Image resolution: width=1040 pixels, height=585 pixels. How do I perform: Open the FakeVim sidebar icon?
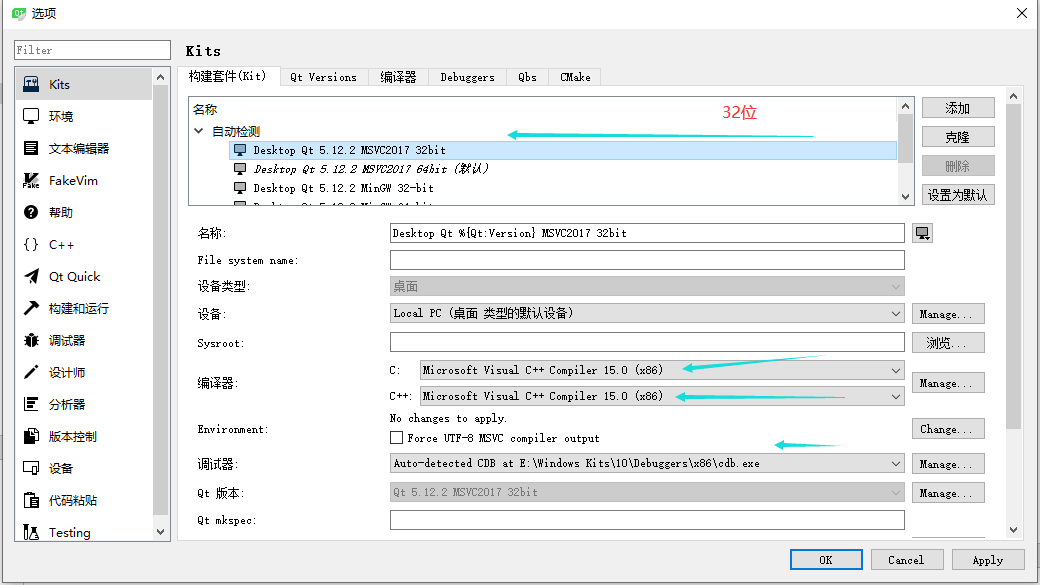(x=31, y=180)
